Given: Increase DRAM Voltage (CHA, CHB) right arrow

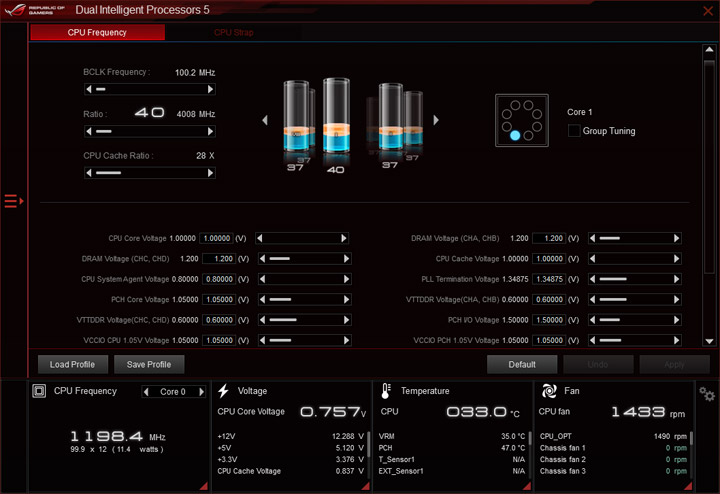Looking at the screenshot, I should (x=676, y=238).
